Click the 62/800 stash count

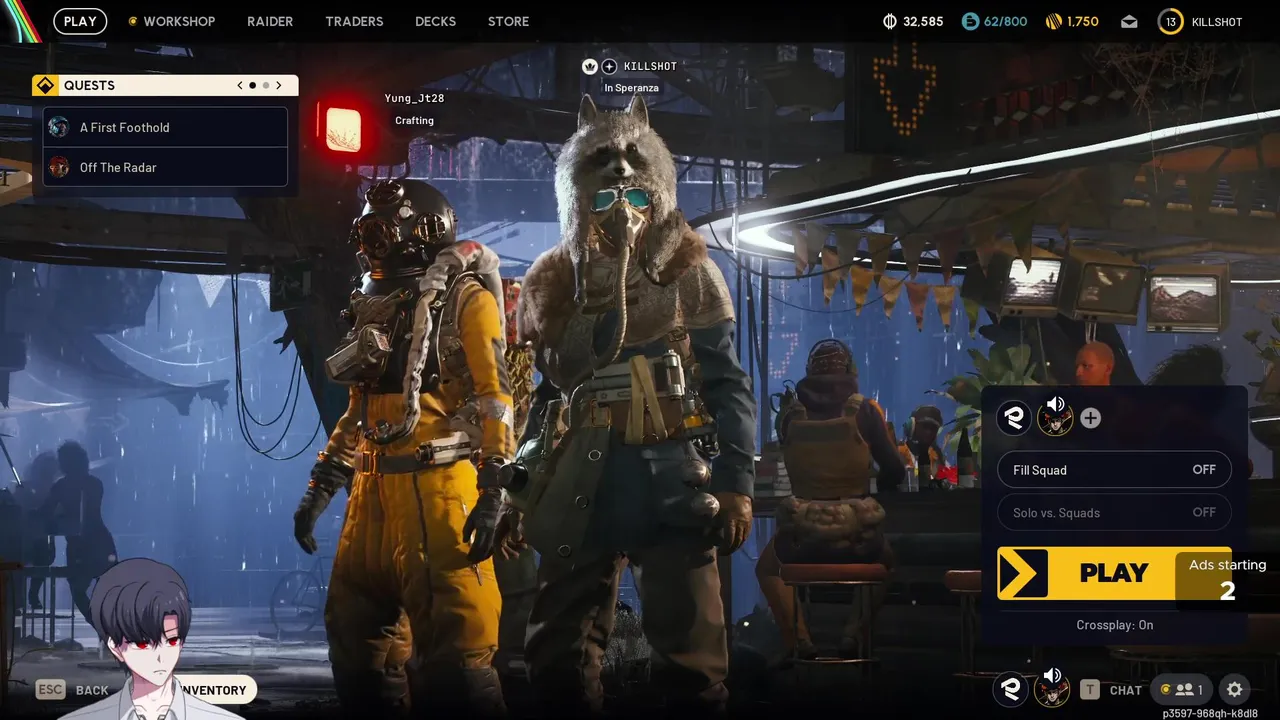pyautogui.click(x=1005, y=21)
